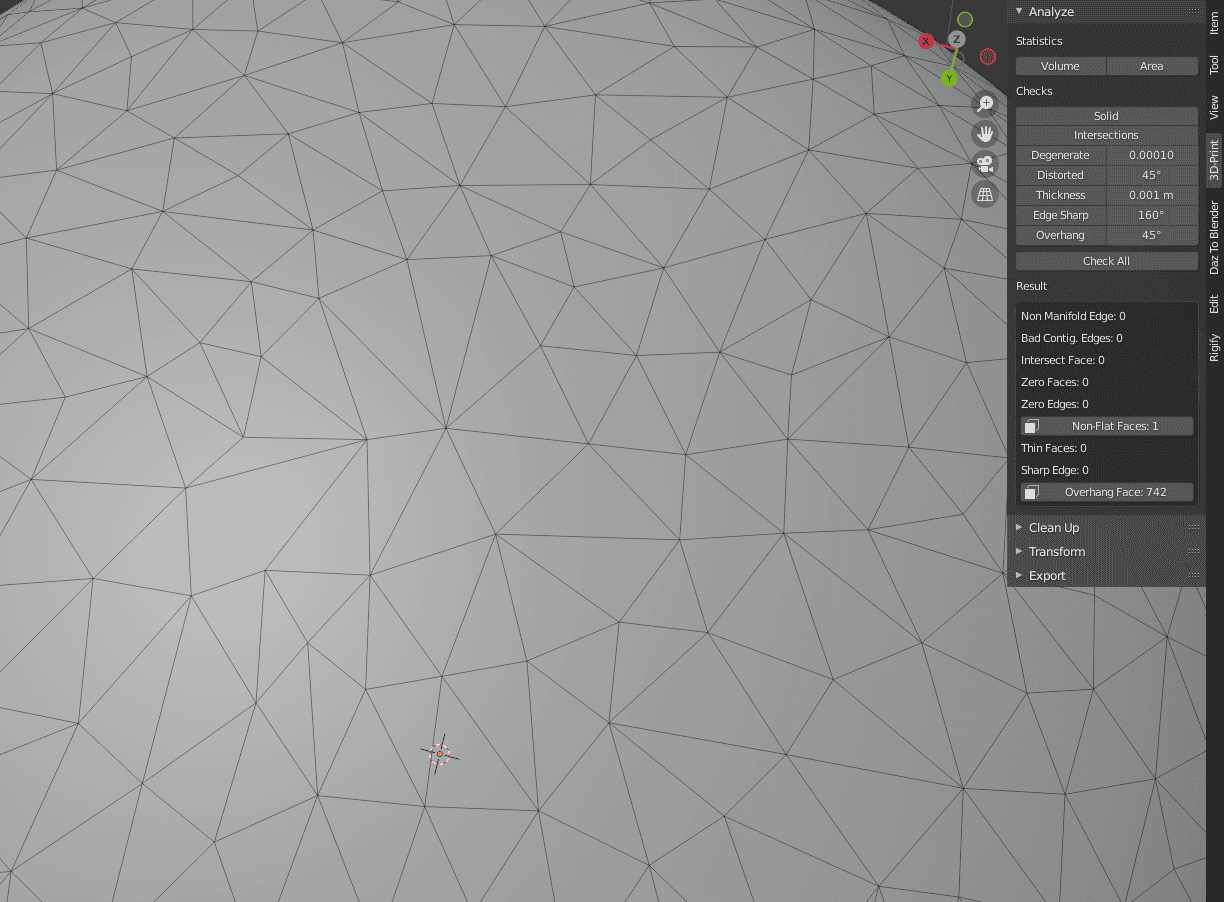Click the Thickness value field

[1150, 195]
